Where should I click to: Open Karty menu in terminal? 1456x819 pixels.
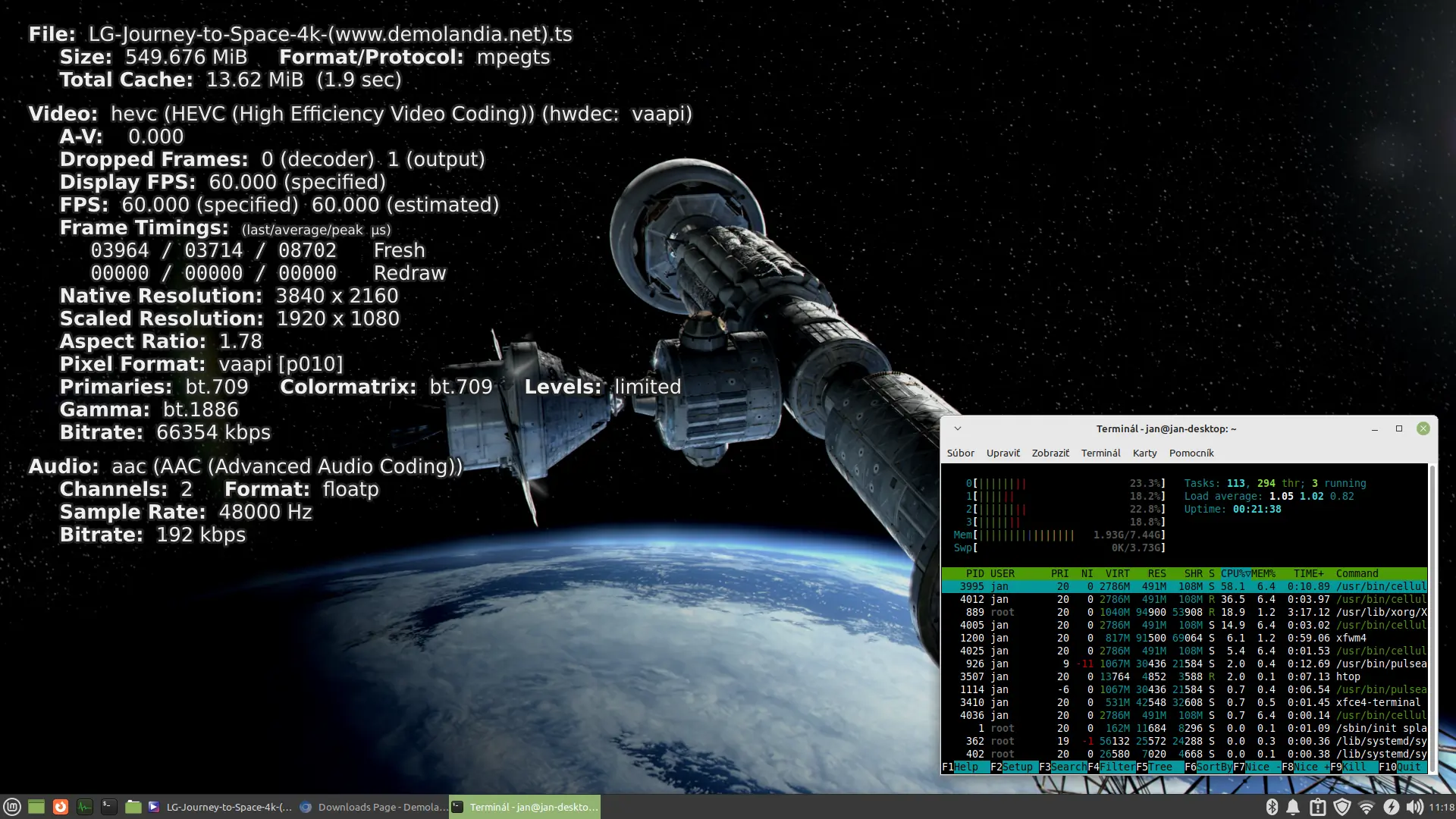tap(1144, 453)
